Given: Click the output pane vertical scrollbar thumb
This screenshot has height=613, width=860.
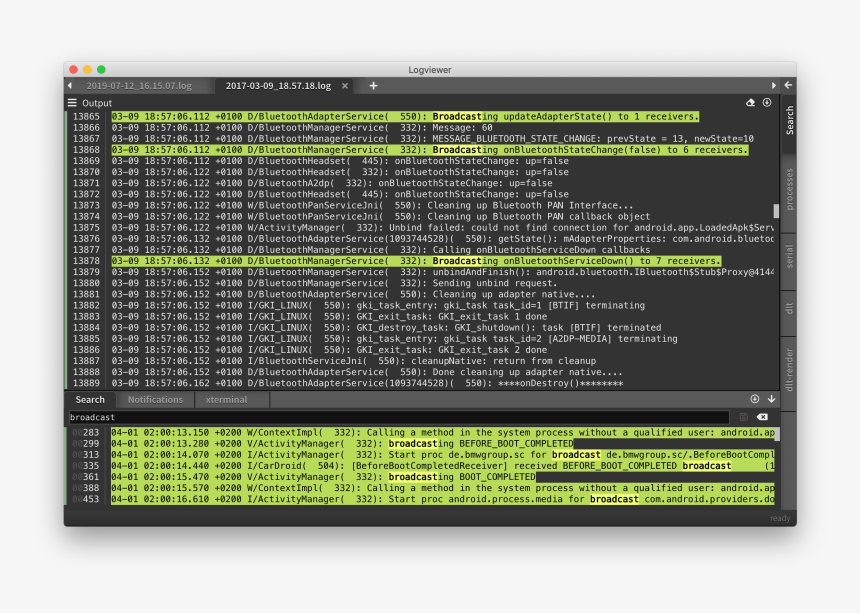Looking at the screenshot, I should (x=776, y=211).
